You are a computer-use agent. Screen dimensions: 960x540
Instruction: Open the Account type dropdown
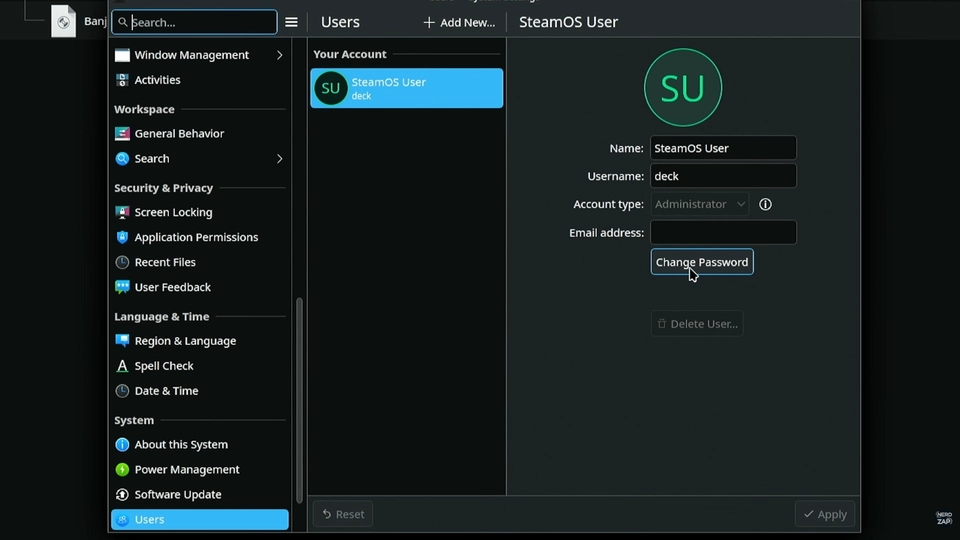click(700, 204)
